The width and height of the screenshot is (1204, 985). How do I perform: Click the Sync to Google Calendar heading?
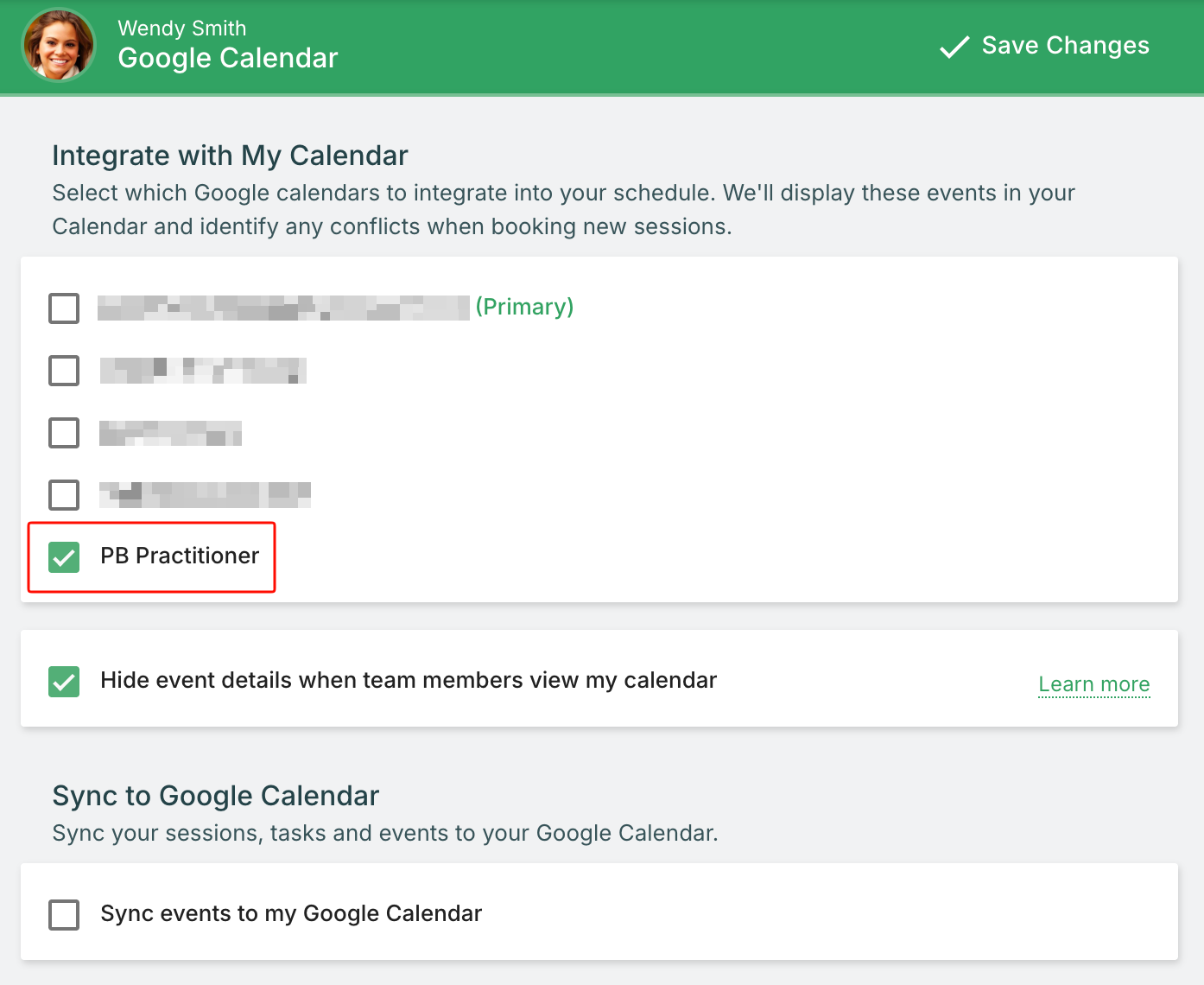(216, 796)
